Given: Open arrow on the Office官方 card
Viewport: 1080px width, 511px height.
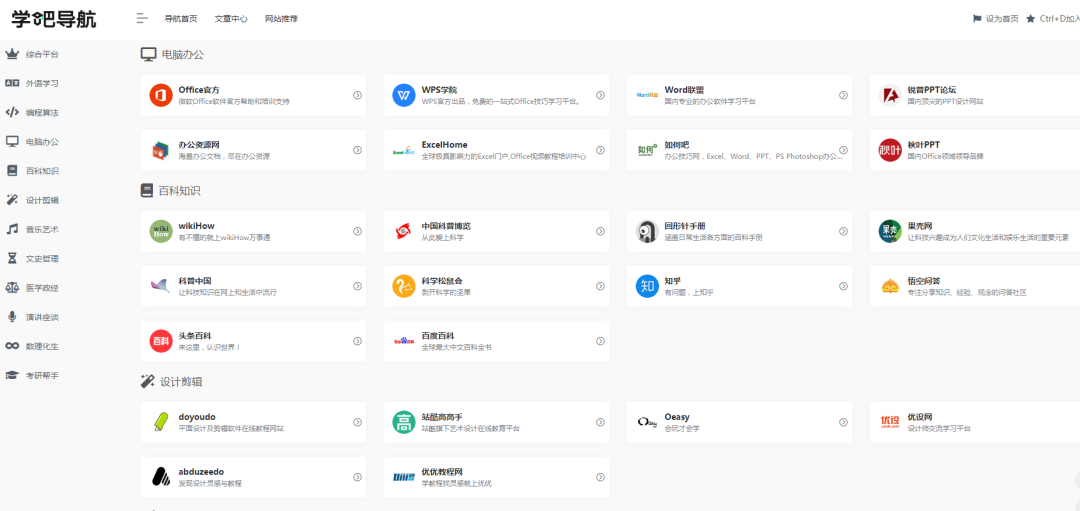Looking at the screenshot, I should coord(357,95).
